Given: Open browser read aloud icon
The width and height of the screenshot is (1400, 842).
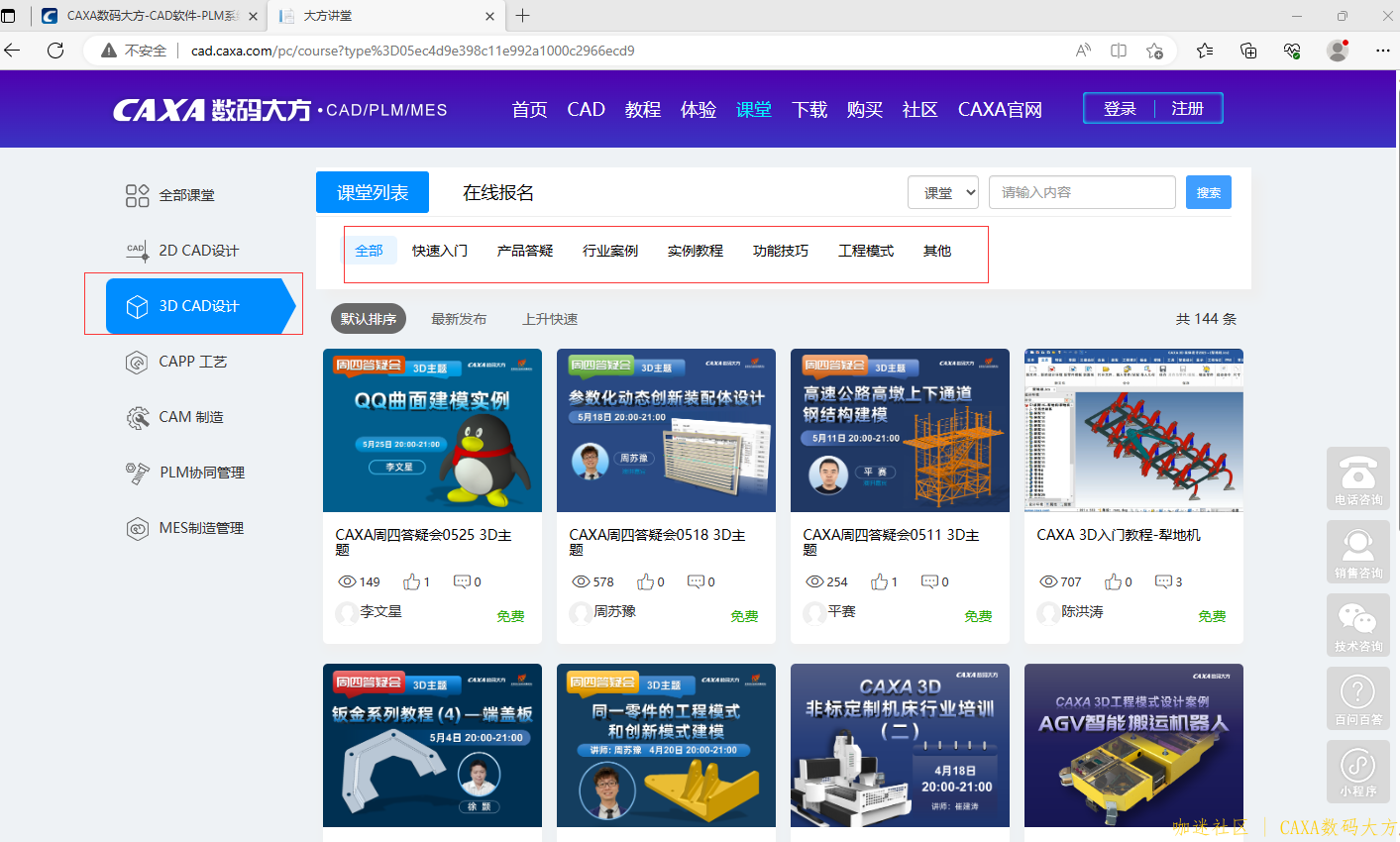Looking at the screenshot, I should pyautogui.click(x=1083, y=51).
